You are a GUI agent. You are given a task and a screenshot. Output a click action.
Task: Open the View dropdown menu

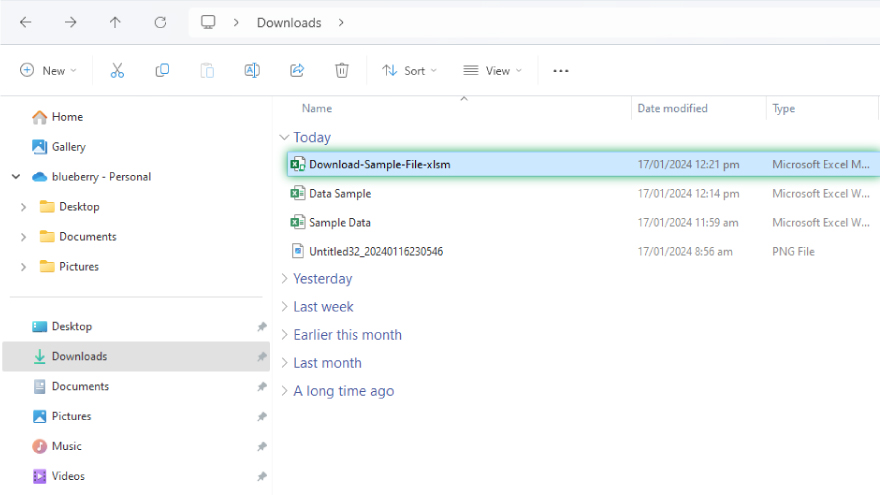click(x=492, y=71)
